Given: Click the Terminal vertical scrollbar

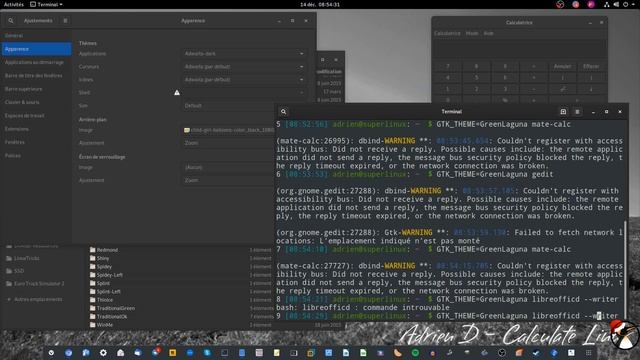Looking at the screenshot, I should [x=625, y=270].
